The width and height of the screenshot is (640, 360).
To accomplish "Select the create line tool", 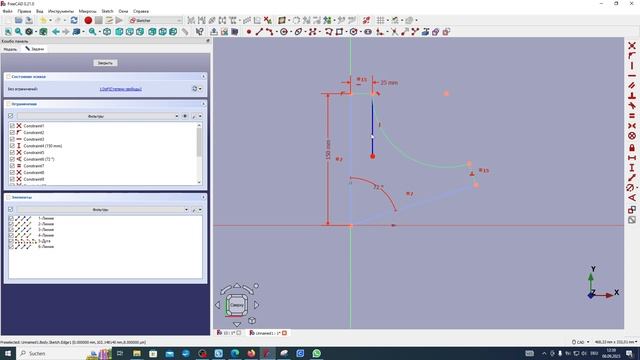I will pos(259,31).
